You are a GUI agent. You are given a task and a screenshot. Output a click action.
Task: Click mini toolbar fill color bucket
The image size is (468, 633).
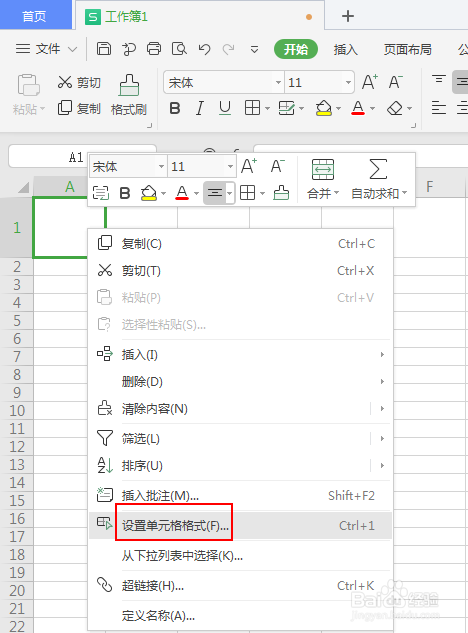[149, 193]
